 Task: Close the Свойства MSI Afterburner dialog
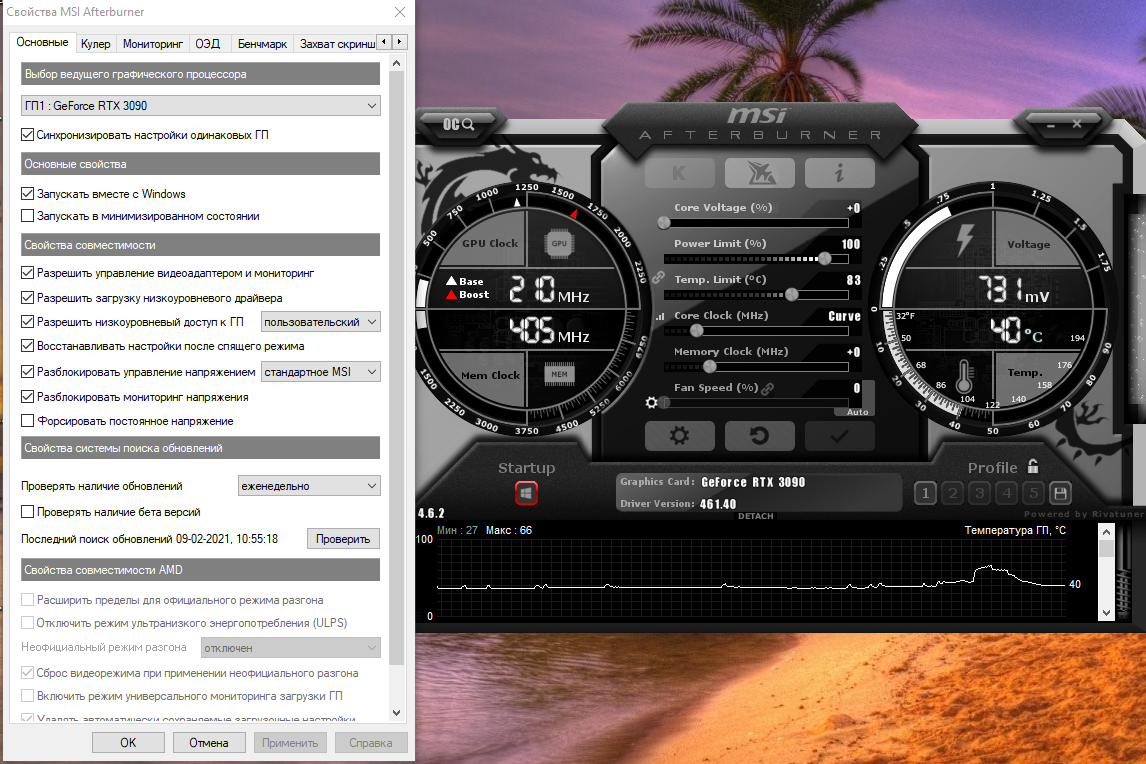400,12
